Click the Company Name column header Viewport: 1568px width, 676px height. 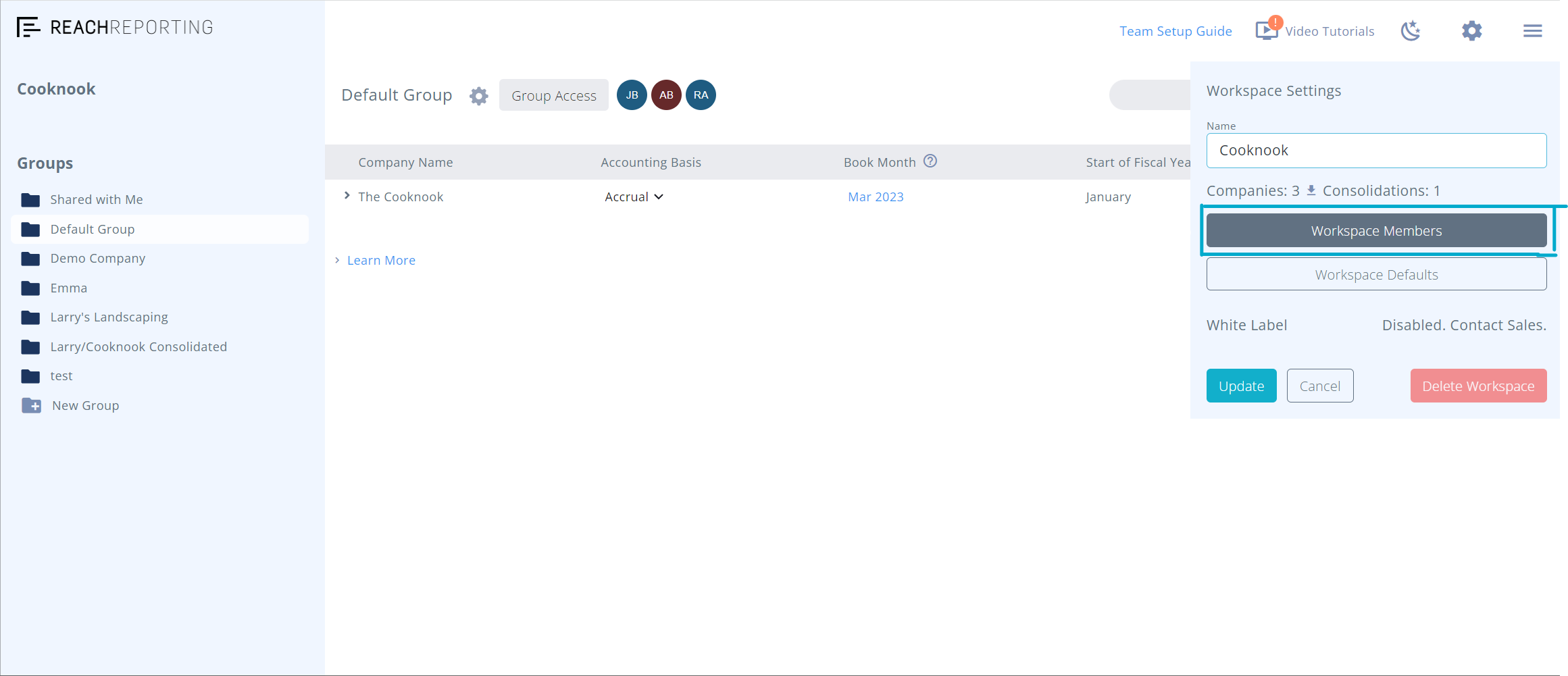405,162
